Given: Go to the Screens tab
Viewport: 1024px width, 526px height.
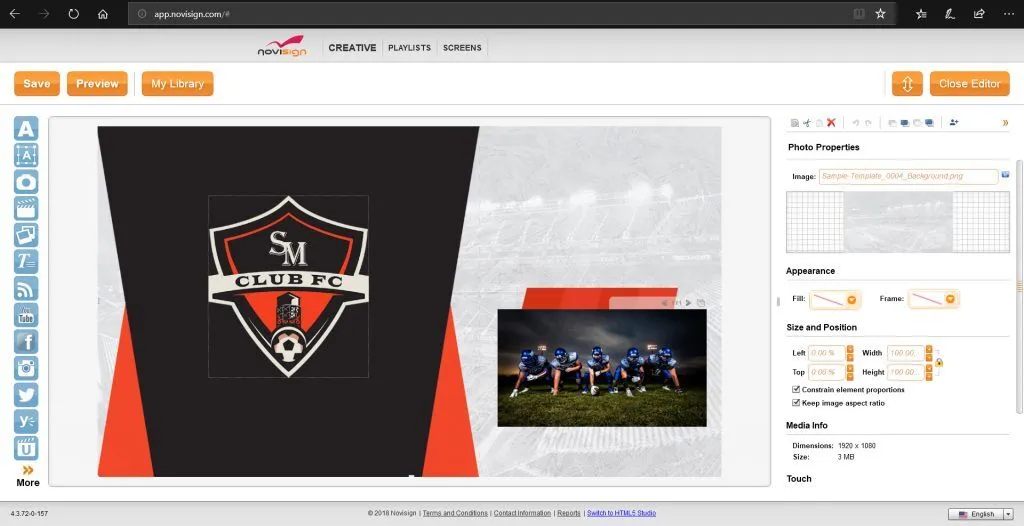Looking at the screenshot, I should pyautogui.click(x=462, y=48).
